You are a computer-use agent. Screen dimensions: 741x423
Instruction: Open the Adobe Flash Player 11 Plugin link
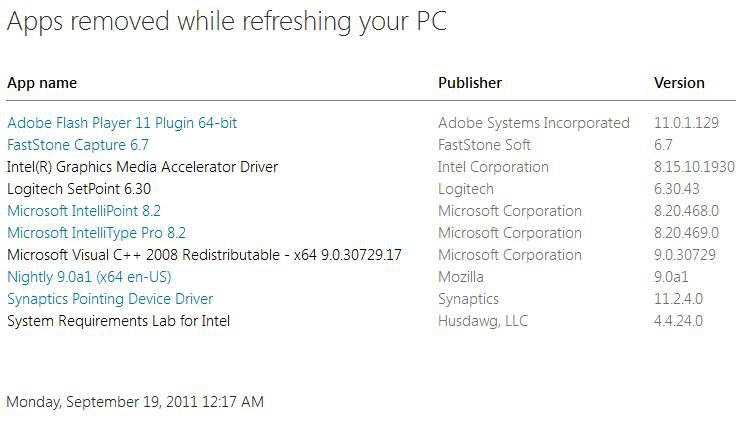pyautogui.click(x=122, y=123)
